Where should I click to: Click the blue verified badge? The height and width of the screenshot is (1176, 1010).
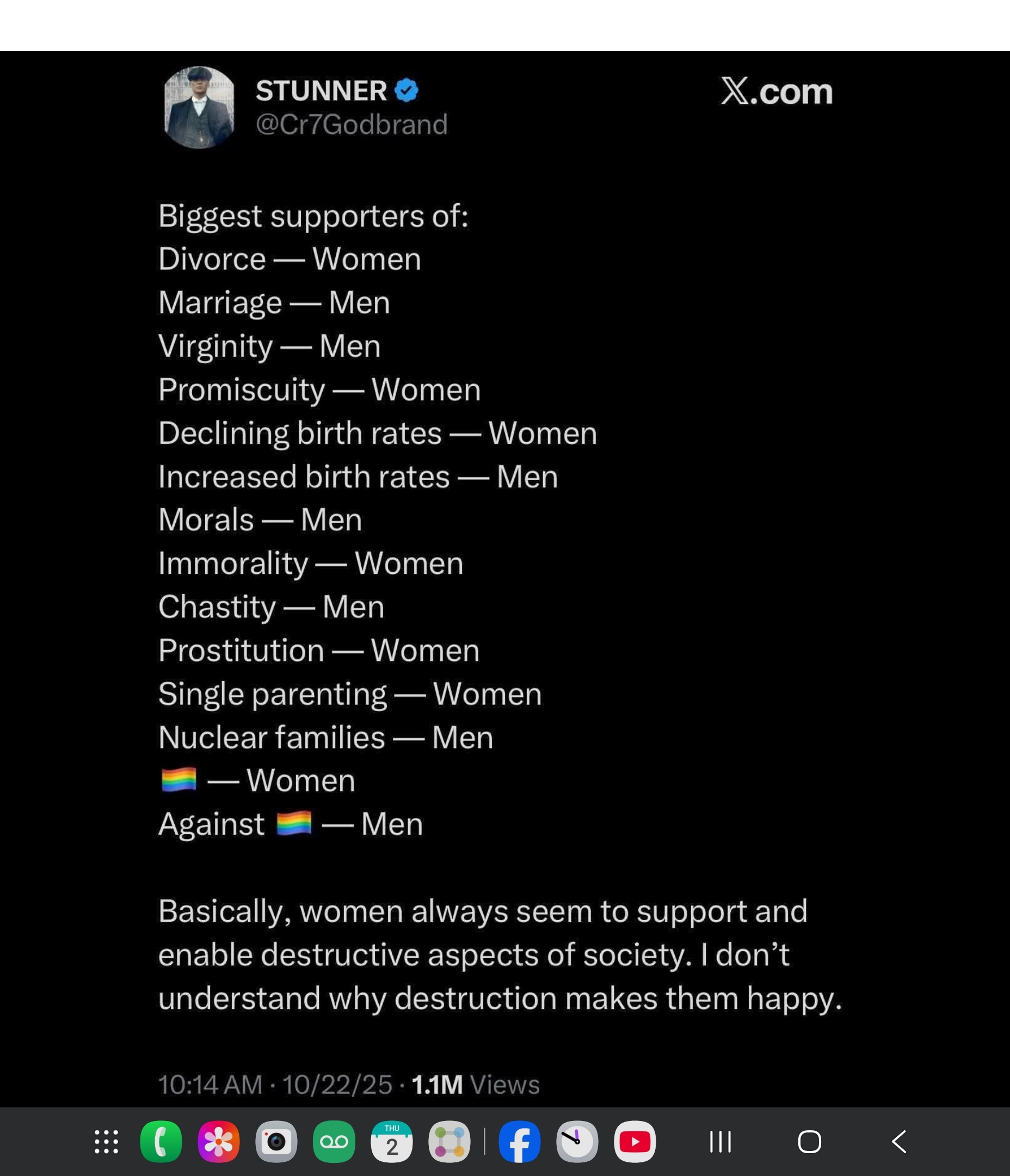point(407,91)
